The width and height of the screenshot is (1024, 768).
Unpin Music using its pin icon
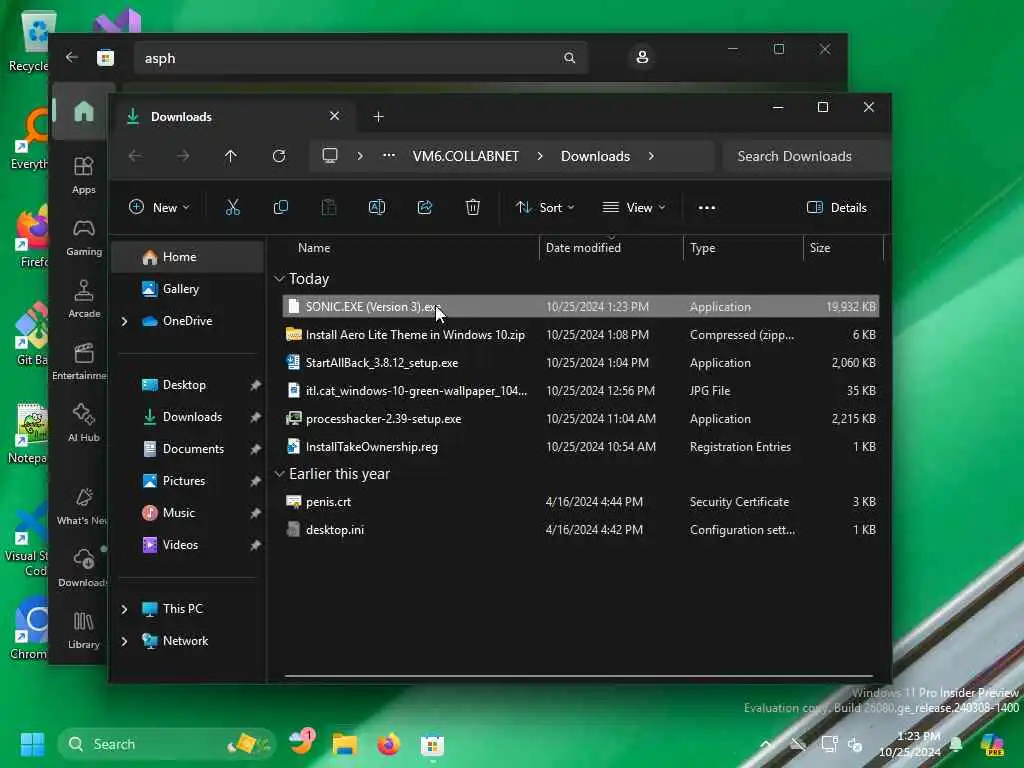pos(255,513)
